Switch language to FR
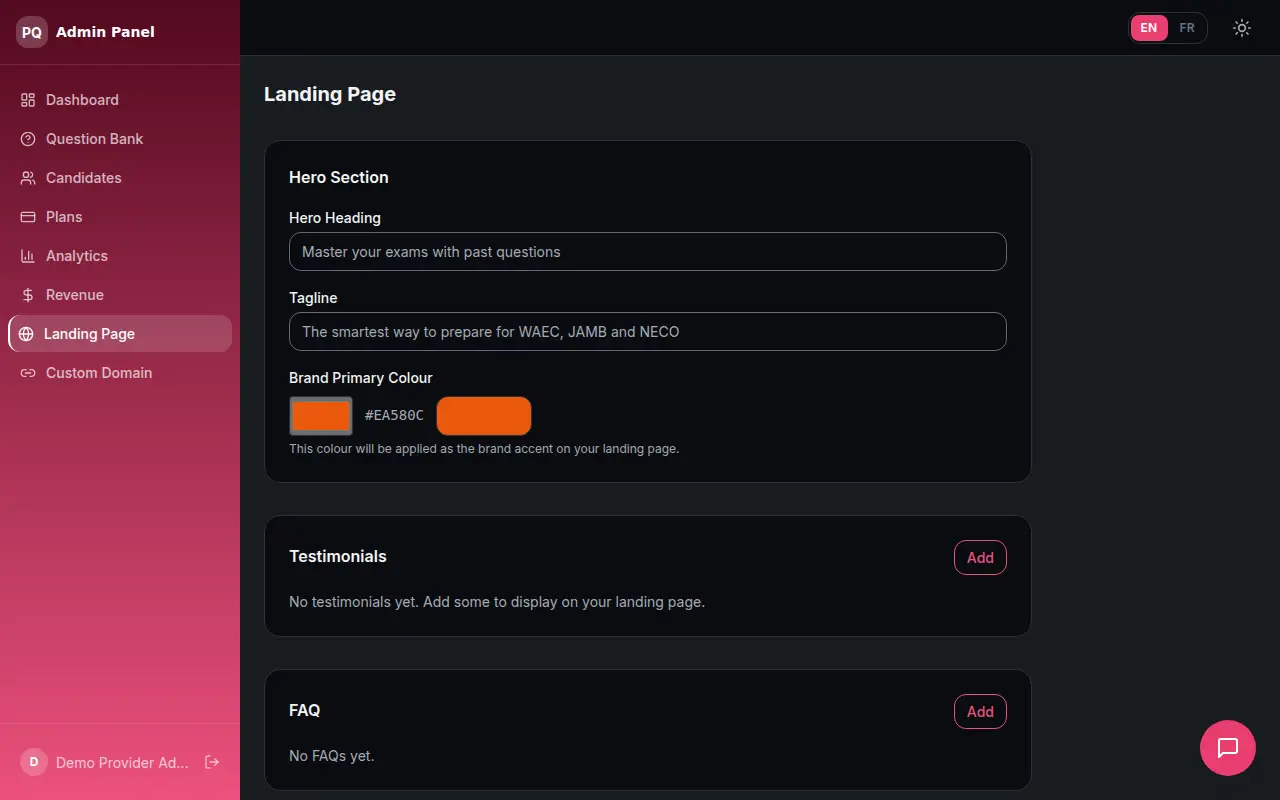 point(1187,28)
